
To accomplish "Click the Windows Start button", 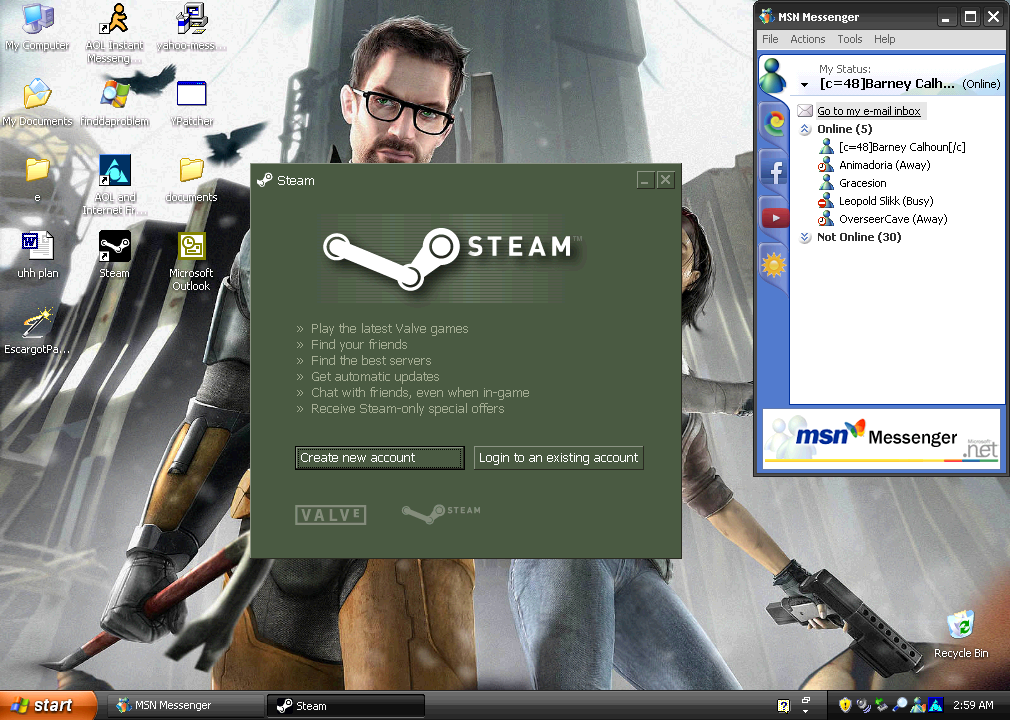I will coord(47,705).
